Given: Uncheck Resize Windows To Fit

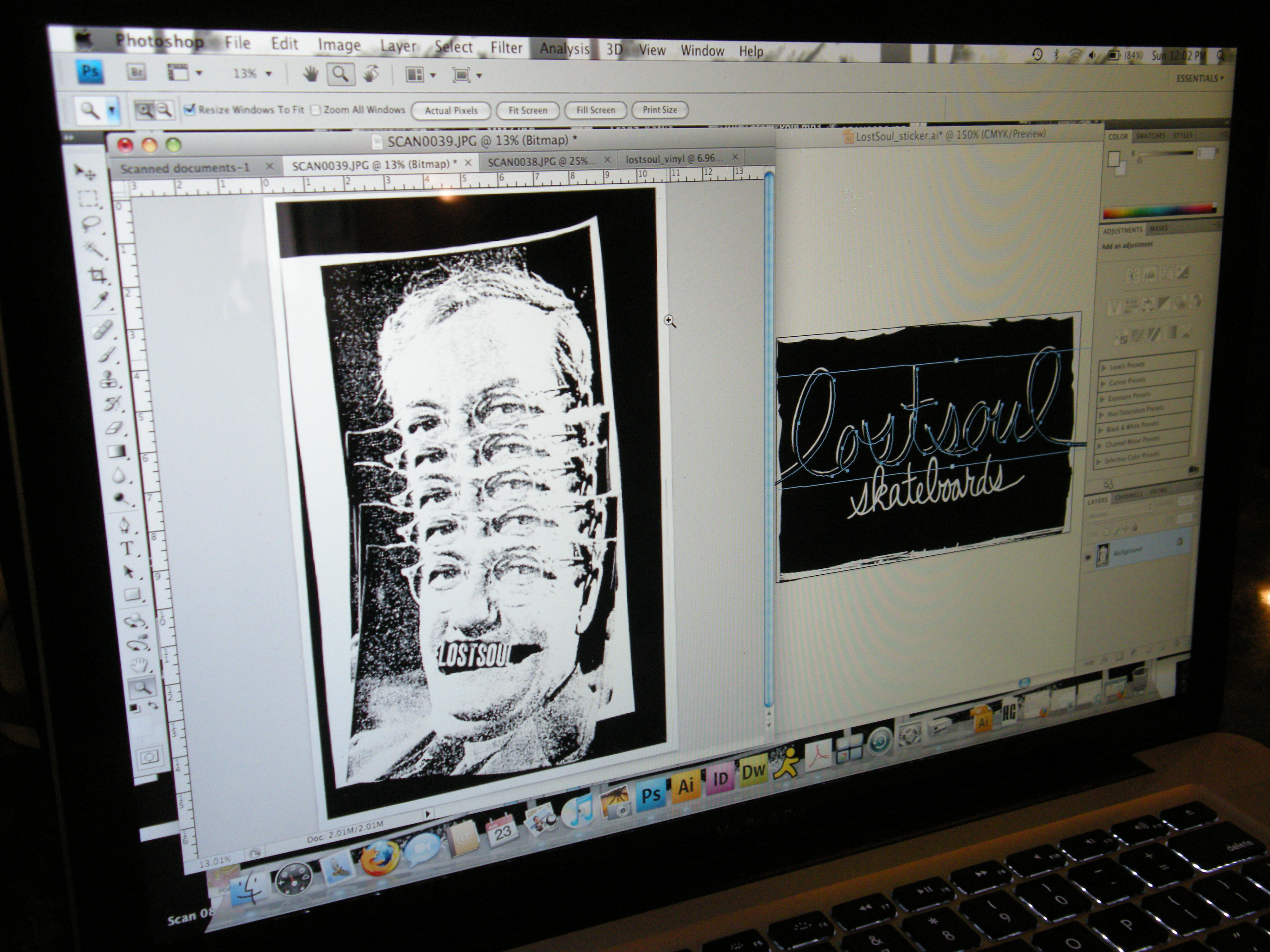Looking at the screenshot, I should pos(190,109).
